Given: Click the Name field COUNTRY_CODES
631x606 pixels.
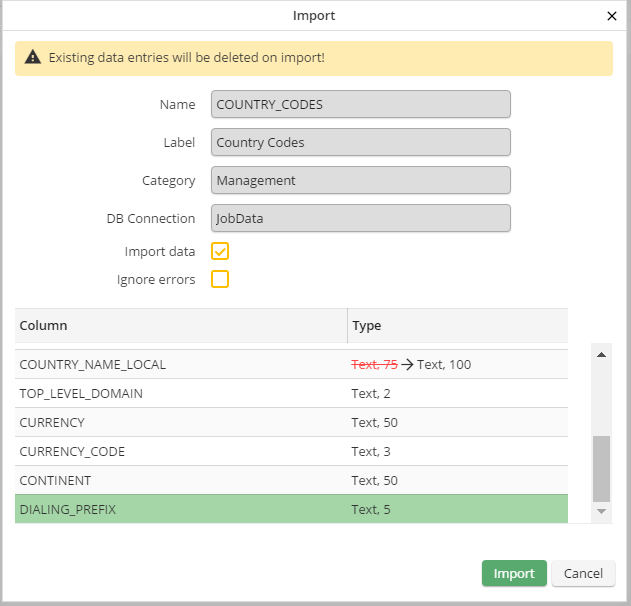Looking at the screenshot, I should pos(361,104).
